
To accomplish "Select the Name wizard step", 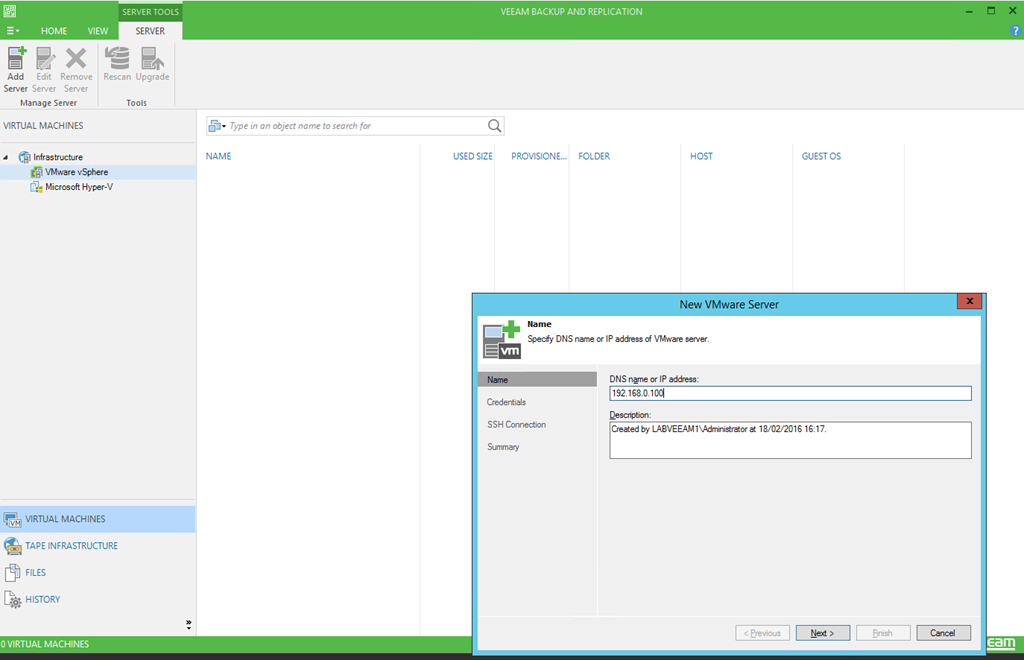I will 537,379.
